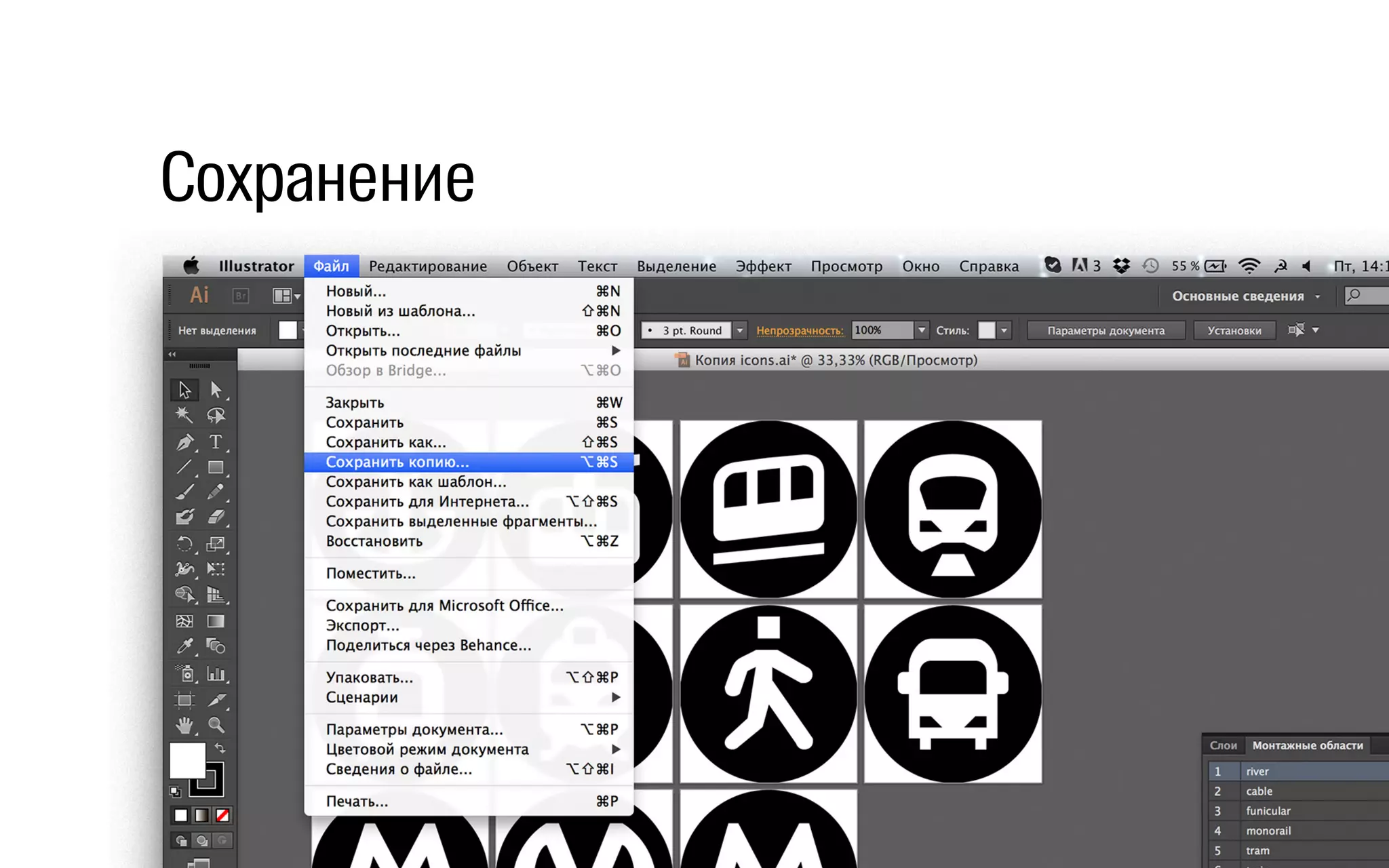1389x868 pixels.
Task: Choose Сохранить копию… in File menu
Action: [x=469, y=462]
